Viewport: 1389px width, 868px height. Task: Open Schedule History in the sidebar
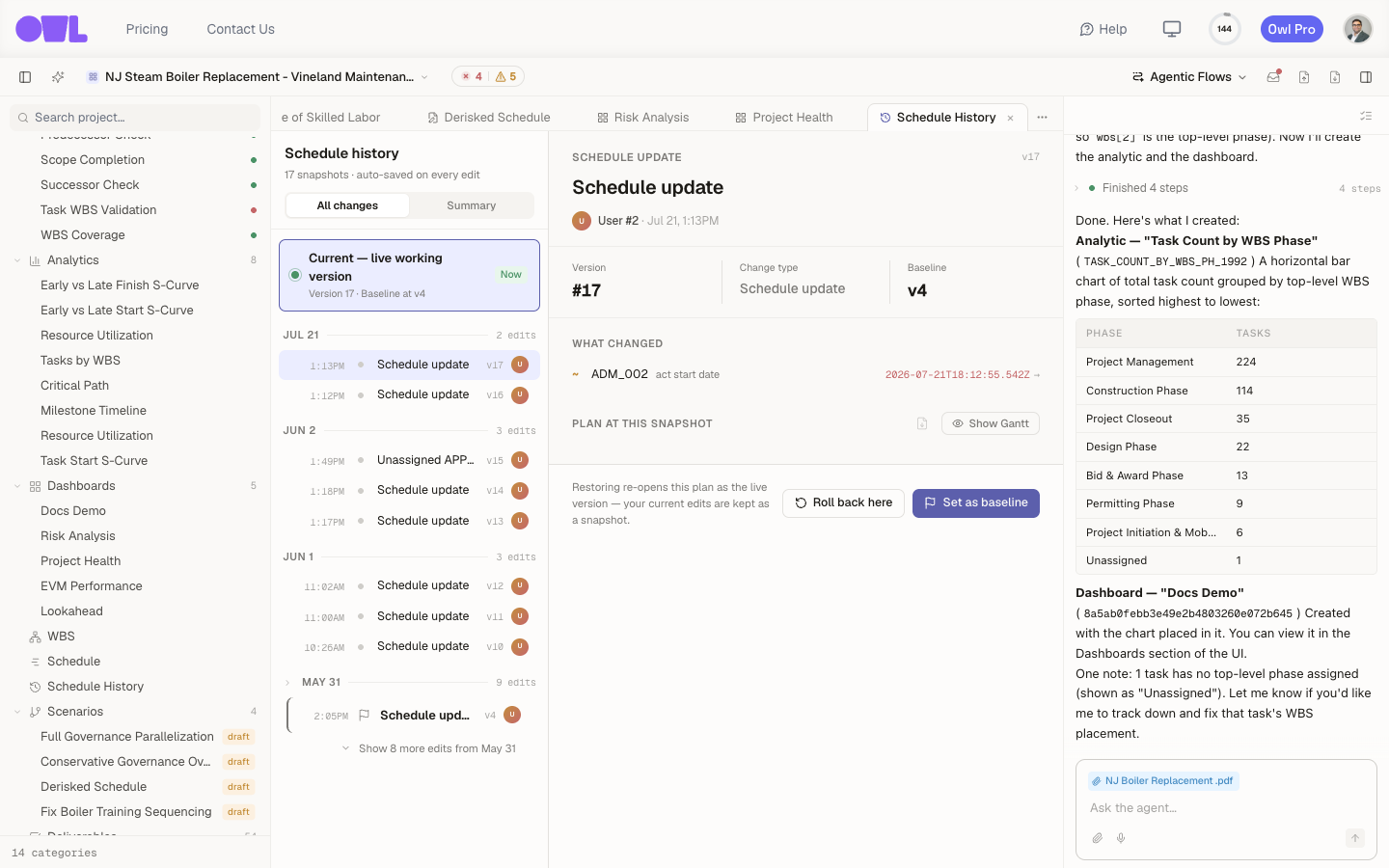click(x=95, y=687)
